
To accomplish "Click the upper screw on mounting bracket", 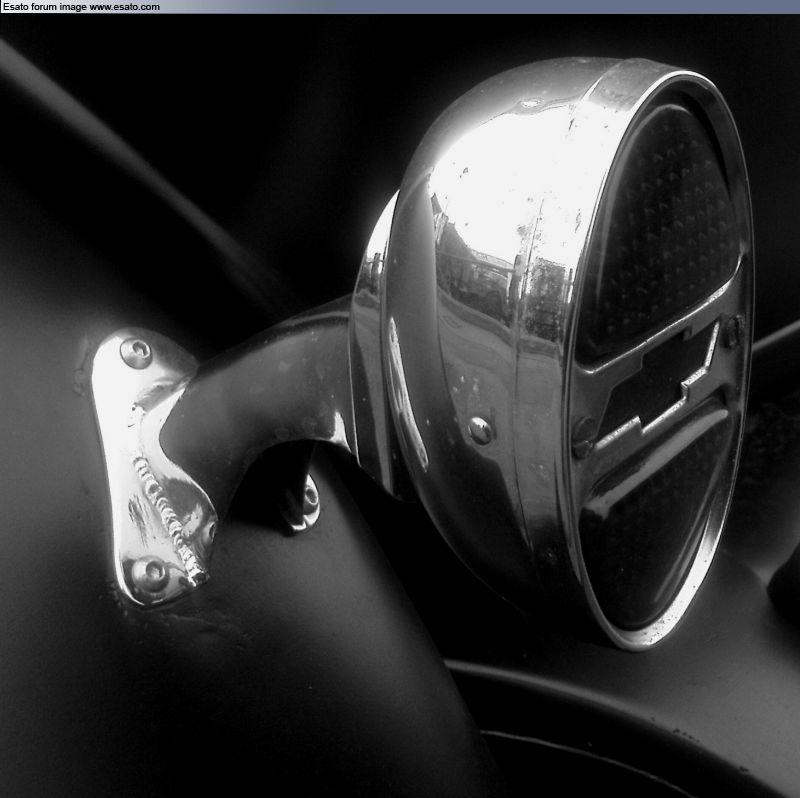I will click(134, 352).
